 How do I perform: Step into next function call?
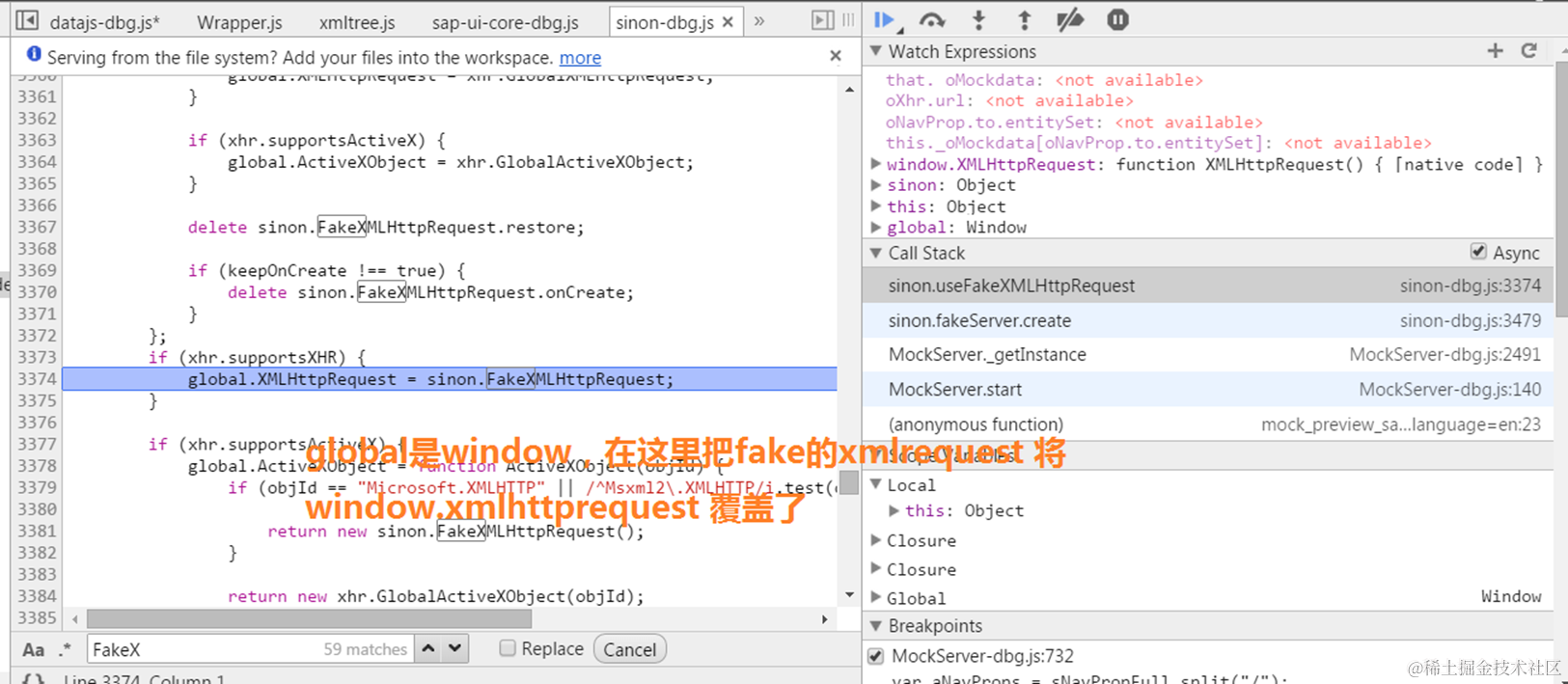[978, 20]
